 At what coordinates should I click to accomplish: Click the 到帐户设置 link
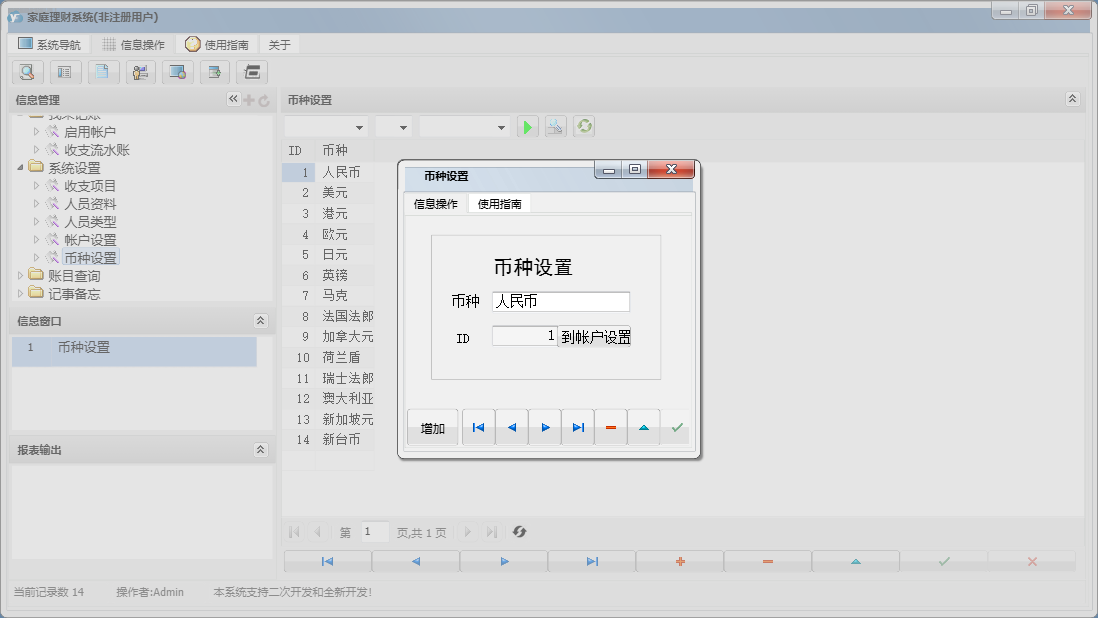point(597,338)
